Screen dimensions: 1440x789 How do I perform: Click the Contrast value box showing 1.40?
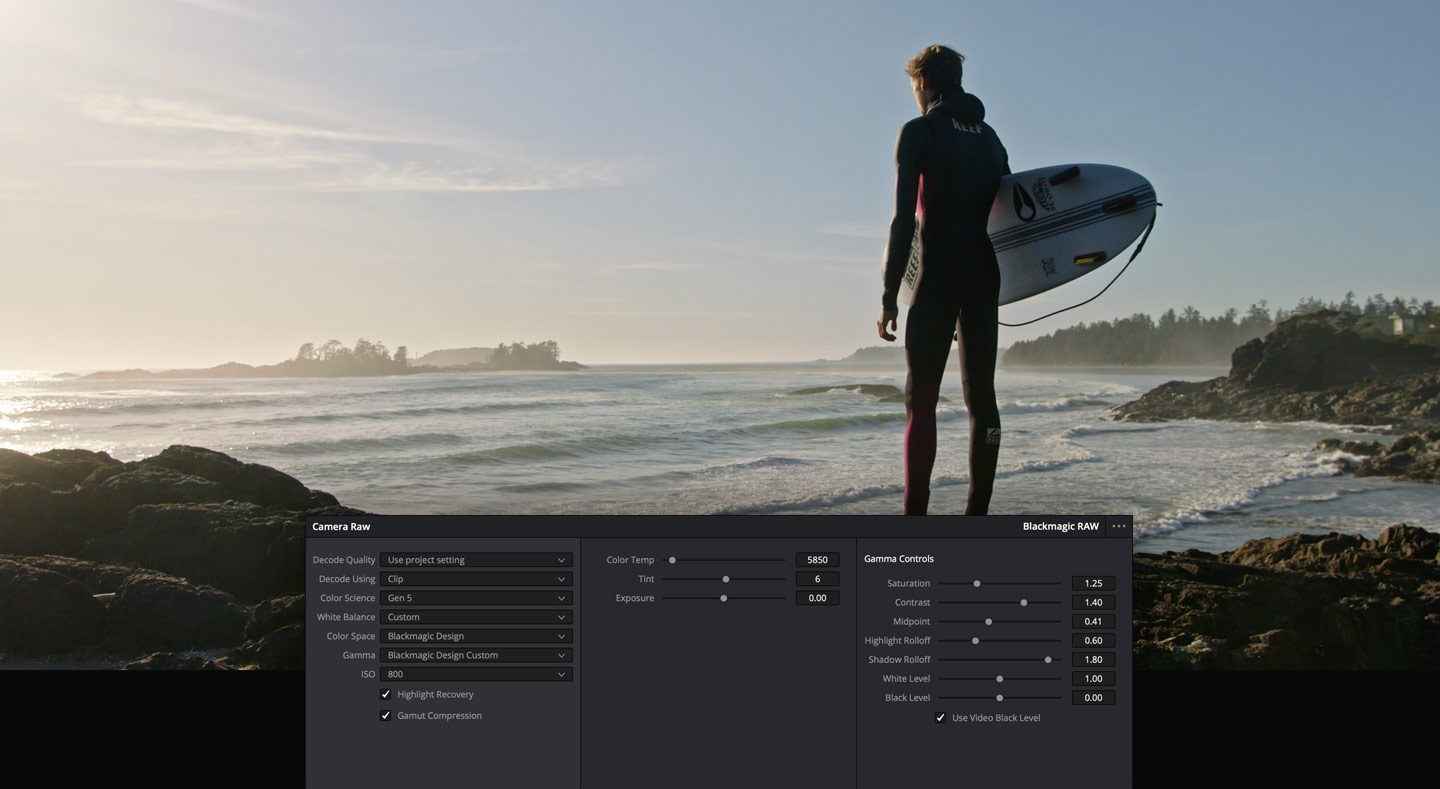[x=1092, y=602]
